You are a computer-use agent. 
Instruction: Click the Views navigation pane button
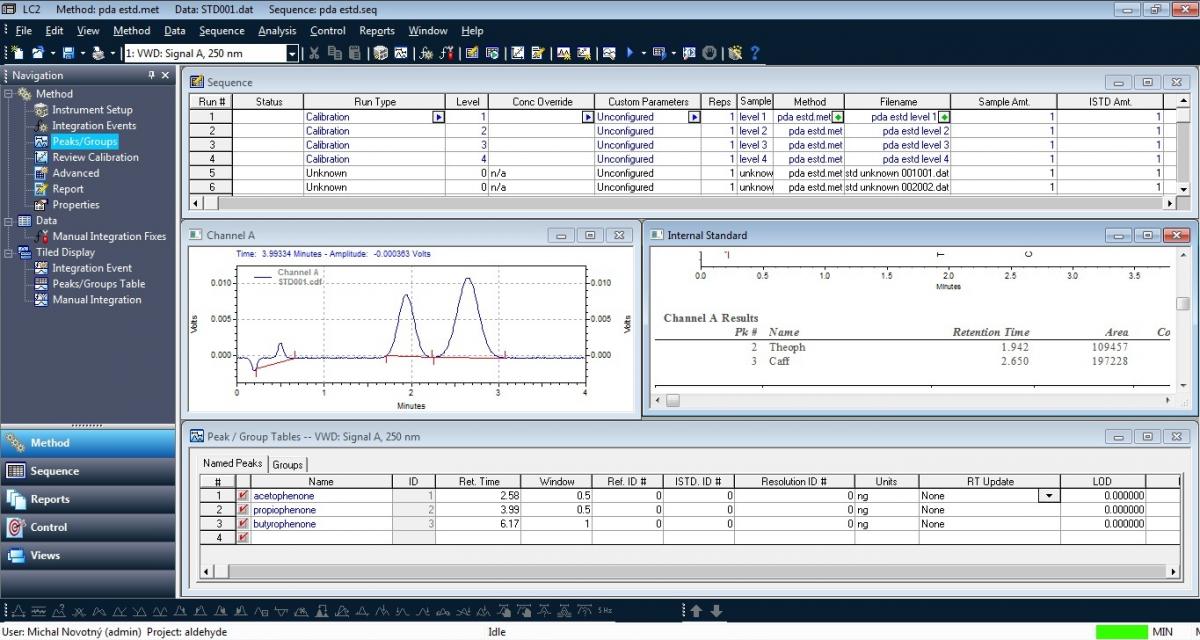tap(88, 555)
